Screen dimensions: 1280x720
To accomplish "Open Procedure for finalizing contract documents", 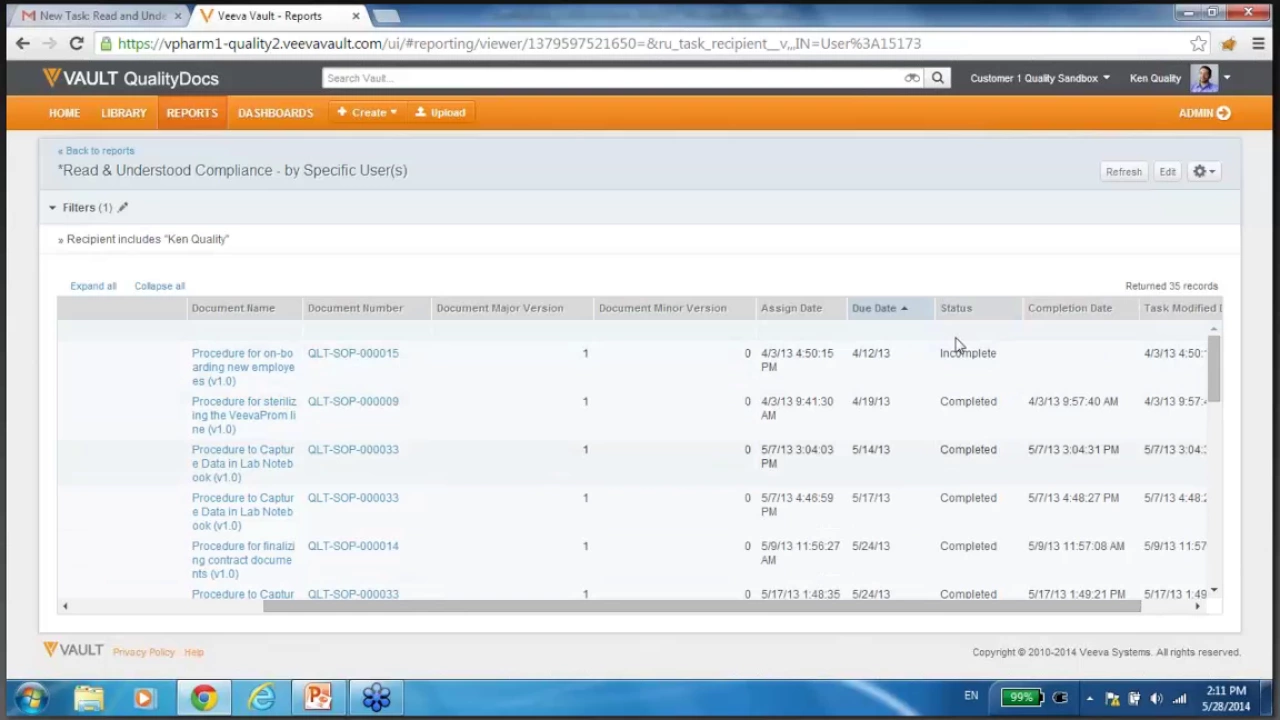I will coord(243,560).
